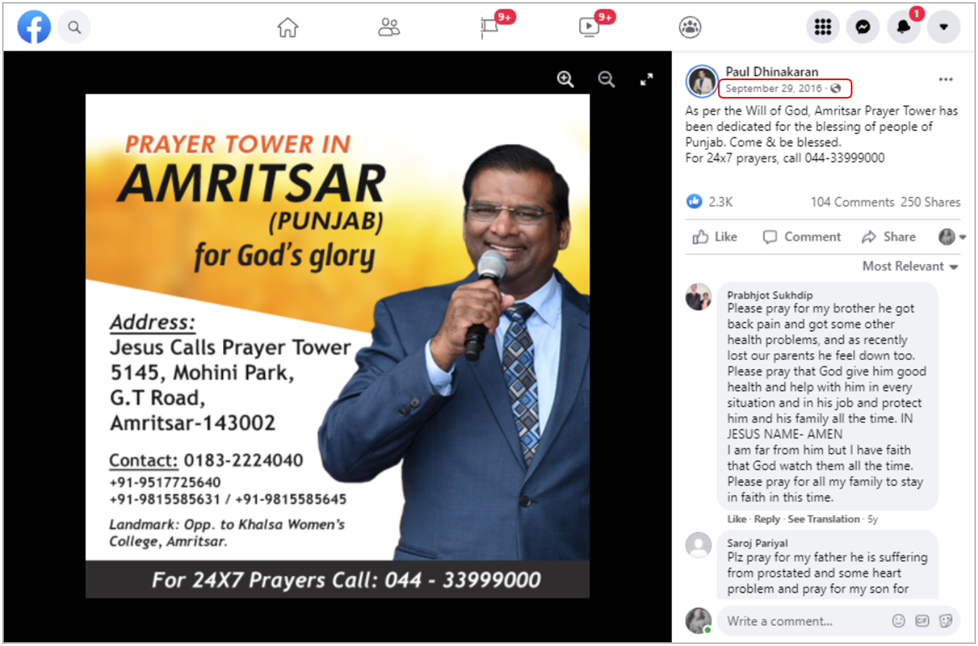Open Watch video icon with 9+ badge
978x646 pixels.
tap(589, 27)
